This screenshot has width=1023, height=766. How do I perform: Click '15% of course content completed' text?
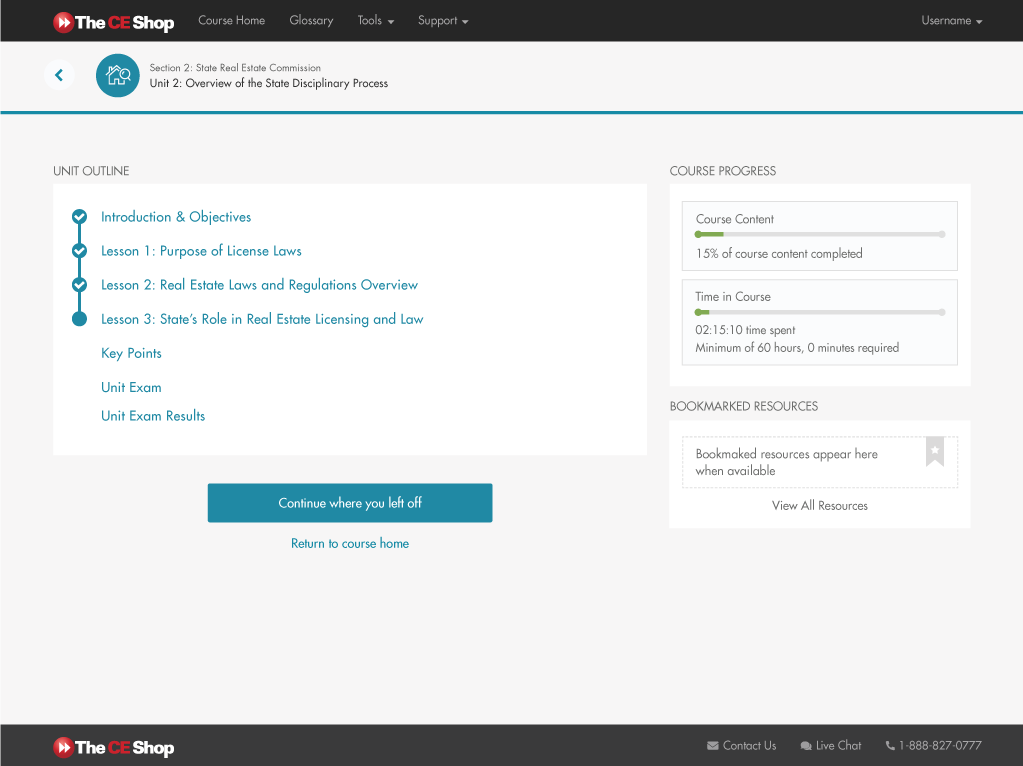coord(779,254)
